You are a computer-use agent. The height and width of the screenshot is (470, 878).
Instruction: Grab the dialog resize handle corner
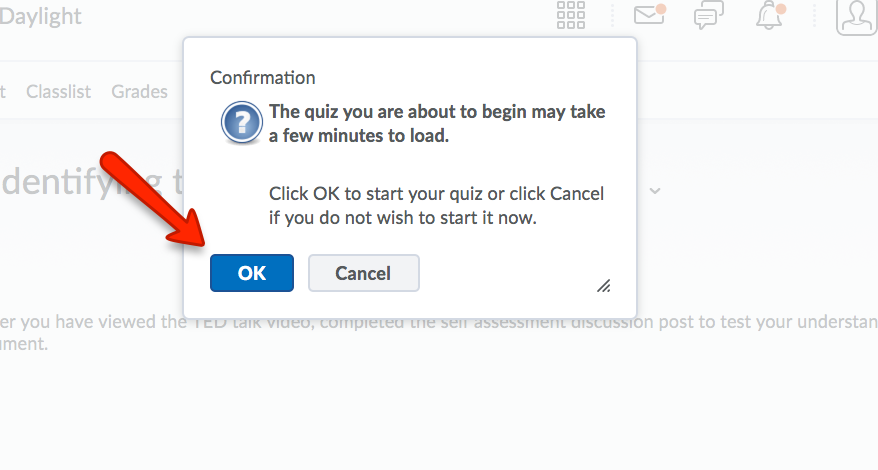click(604, 286)
